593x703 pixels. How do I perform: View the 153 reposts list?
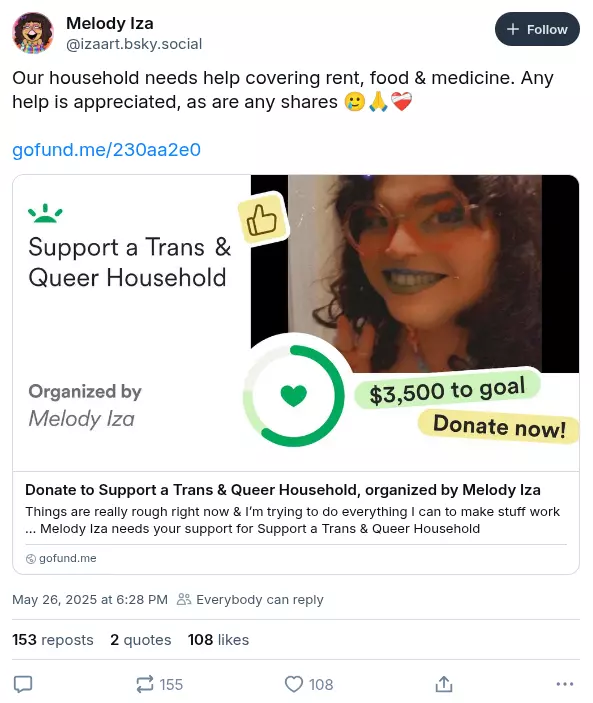(53, 639)
